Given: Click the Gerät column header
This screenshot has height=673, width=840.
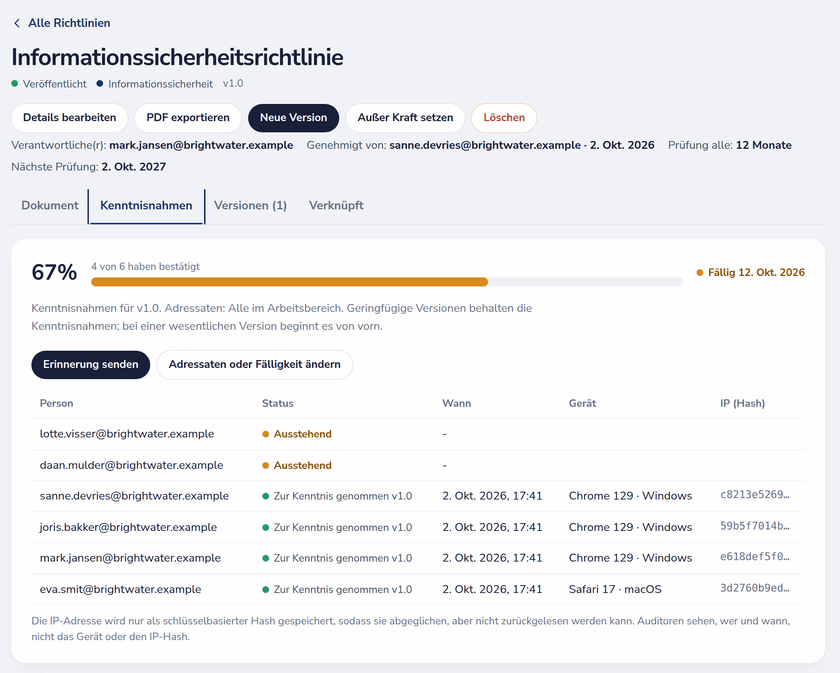Looking at the screenshot, I should pos(582,403).
